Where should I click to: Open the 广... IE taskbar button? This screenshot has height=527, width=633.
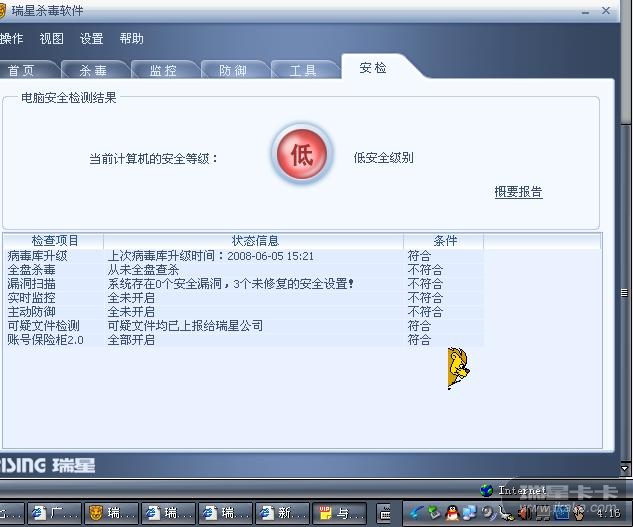point(54,513)
